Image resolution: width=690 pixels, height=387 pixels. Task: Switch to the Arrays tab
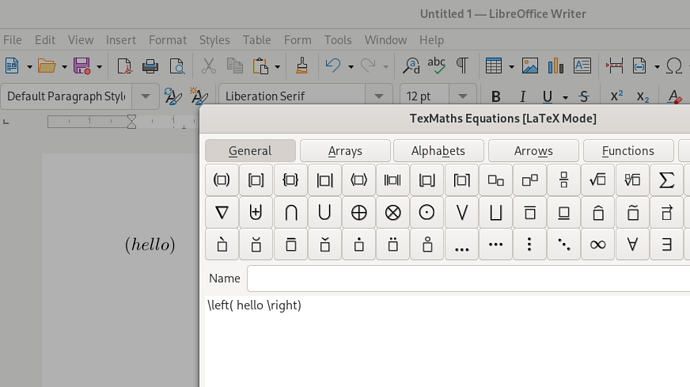coord(345,151)
